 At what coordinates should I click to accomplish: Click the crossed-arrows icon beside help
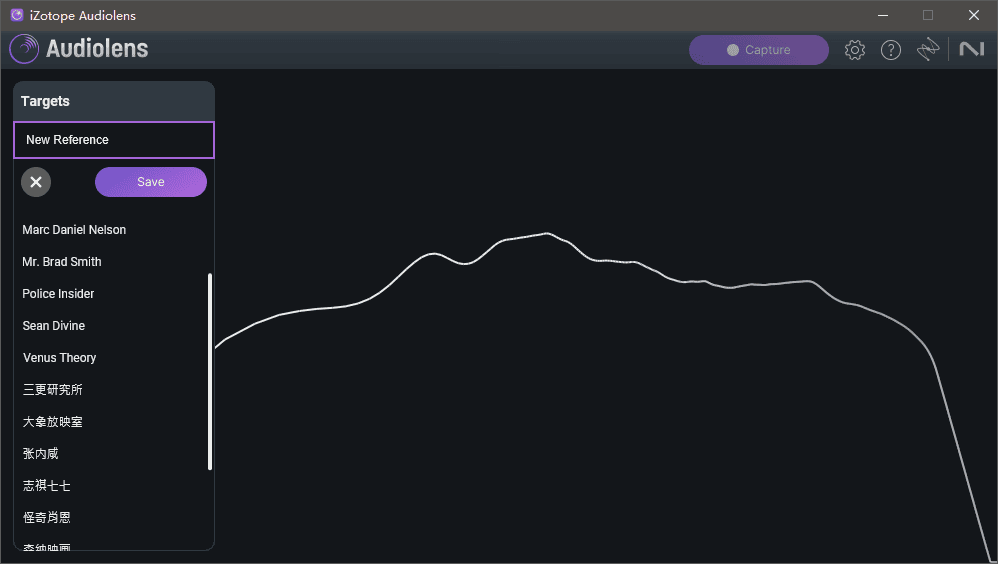pyautogui.click(x=928, y=49)
